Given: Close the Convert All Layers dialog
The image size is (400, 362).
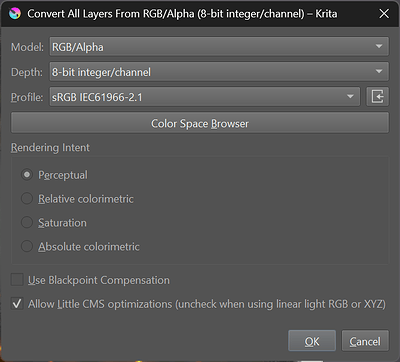Looking at the screenshot, I should tap(384, 14).
